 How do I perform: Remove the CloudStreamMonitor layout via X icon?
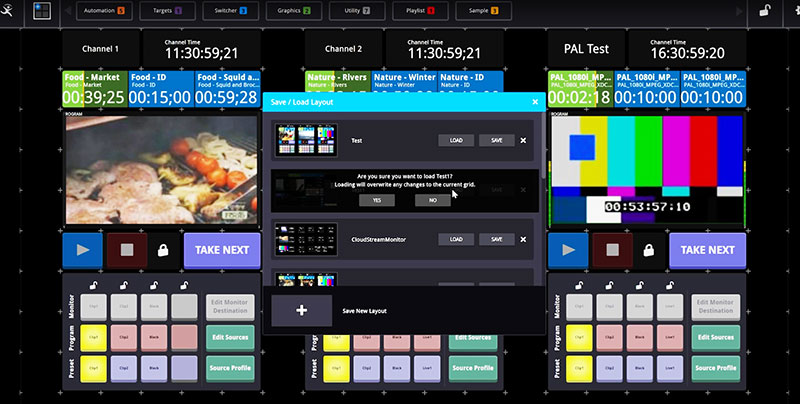523,240
